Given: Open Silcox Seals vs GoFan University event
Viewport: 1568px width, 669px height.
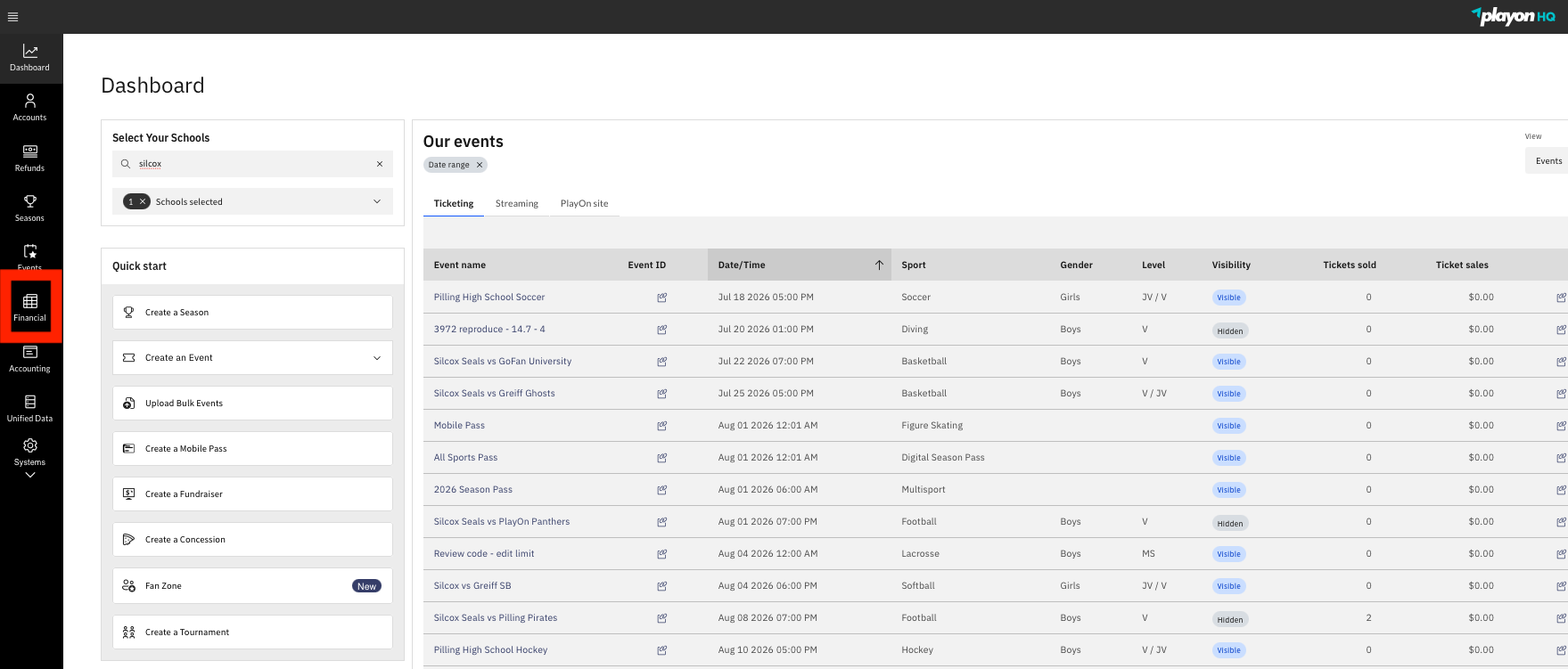Looking at the screenshot, I should [503, 362].
